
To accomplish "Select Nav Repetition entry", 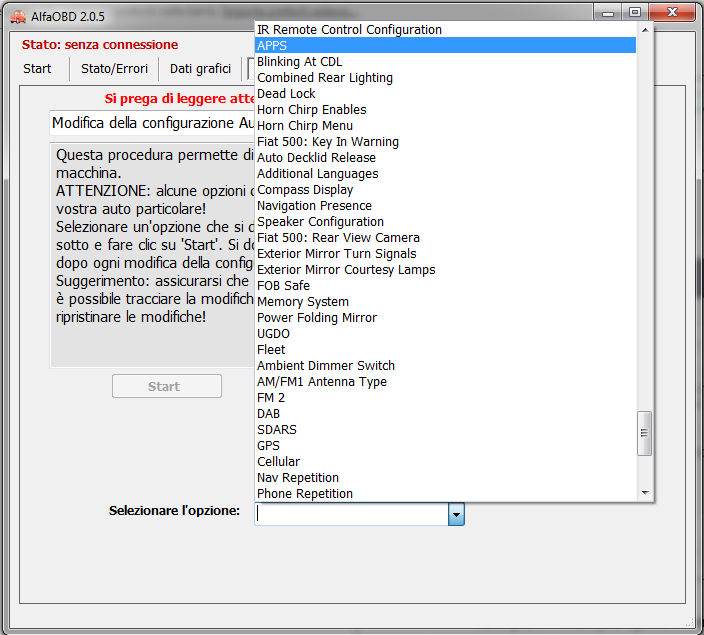I will click(445, 478).
